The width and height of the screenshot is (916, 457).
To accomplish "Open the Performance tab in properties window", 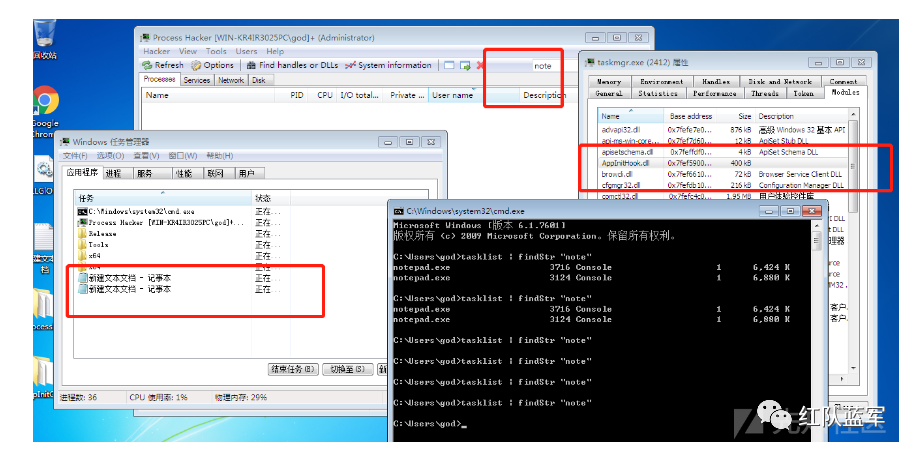I will click(714, 94).
